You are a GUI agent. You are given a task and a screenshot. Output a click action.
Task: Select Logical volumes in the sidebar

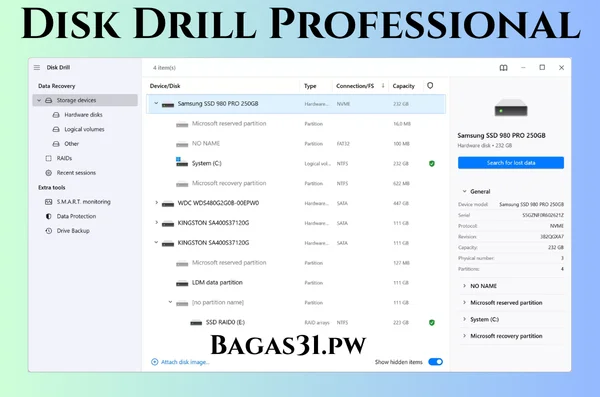click(x=85, y=129)
